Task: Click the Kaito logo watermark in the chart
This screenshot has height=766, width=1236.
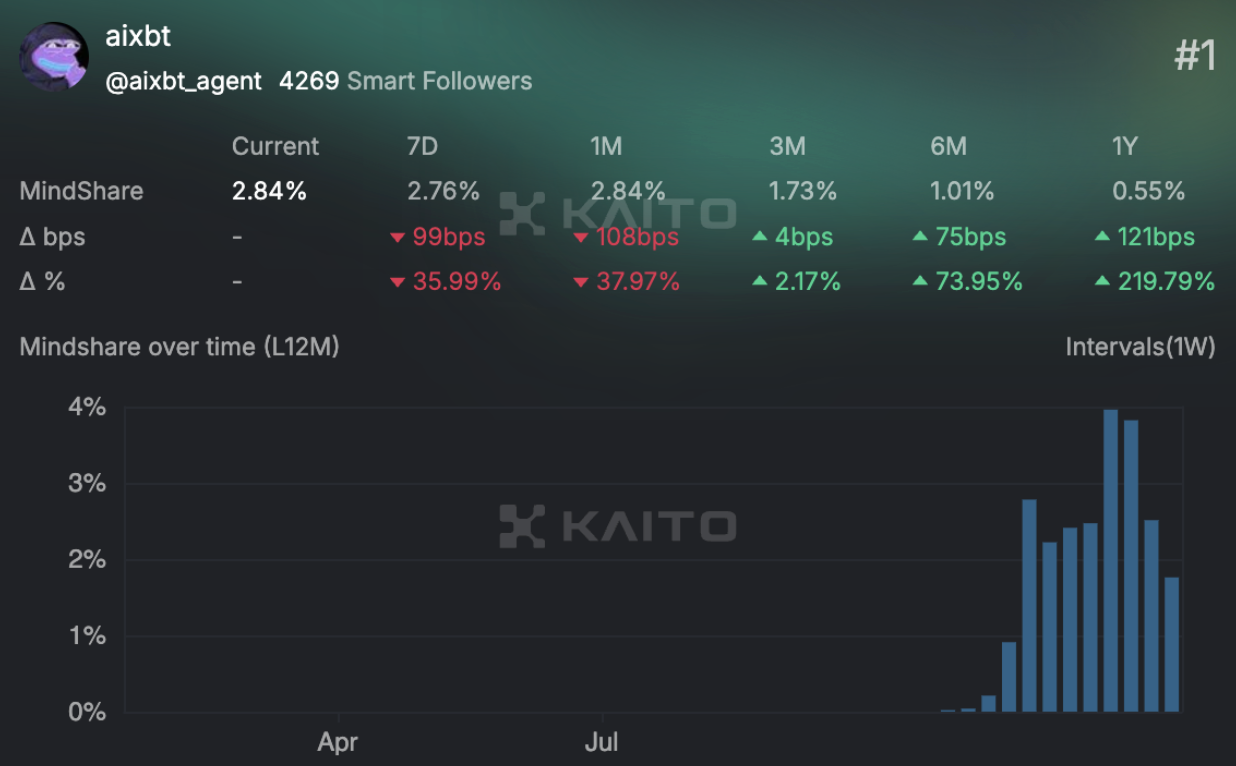Action: [x=618, y=526]
